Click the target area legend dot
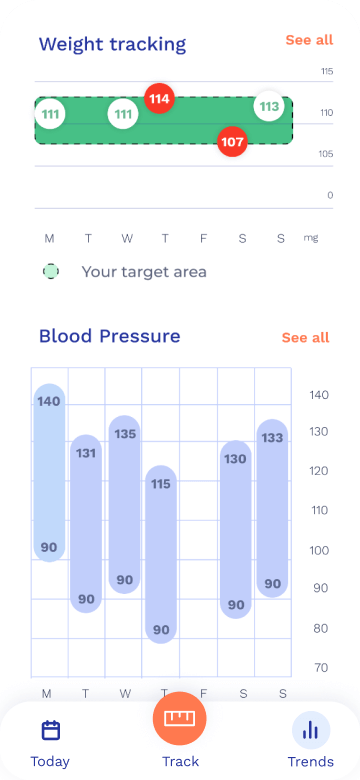This screenshot has width=360, height=780. point(51,272)
